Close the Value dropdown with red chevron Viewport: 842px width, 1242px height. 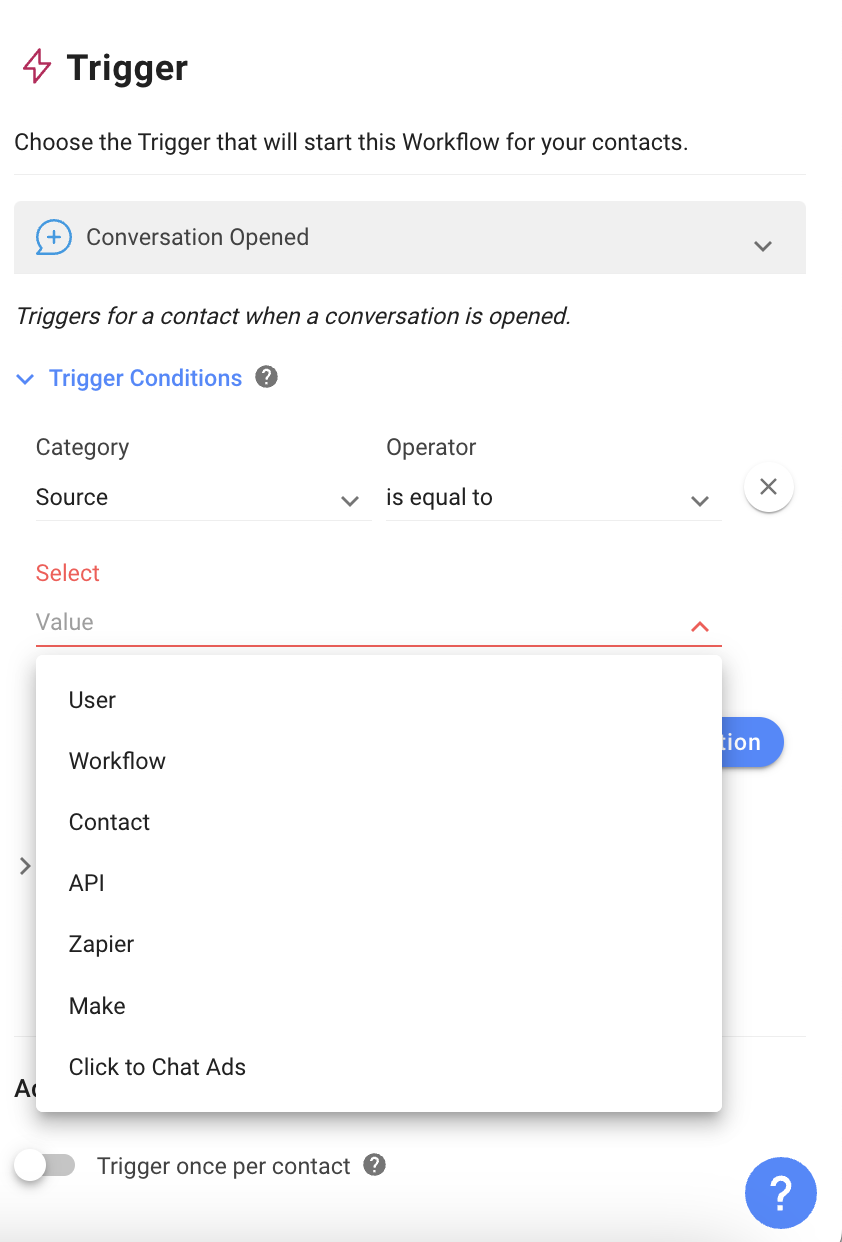click(x=700, y=627)
